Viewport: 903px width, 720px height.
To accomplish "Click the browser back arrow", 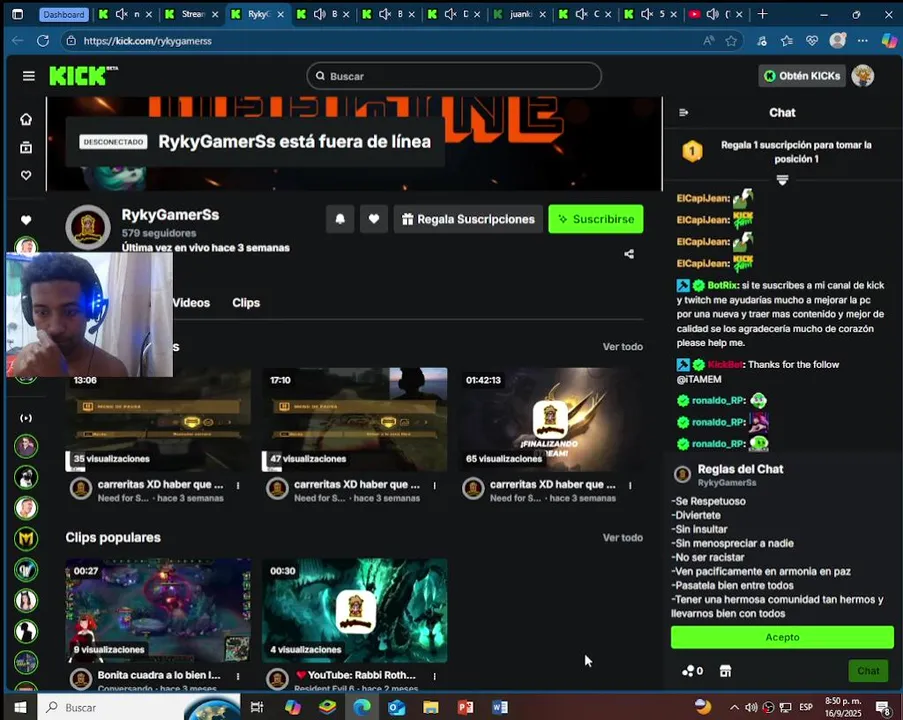I will point(17,41).
